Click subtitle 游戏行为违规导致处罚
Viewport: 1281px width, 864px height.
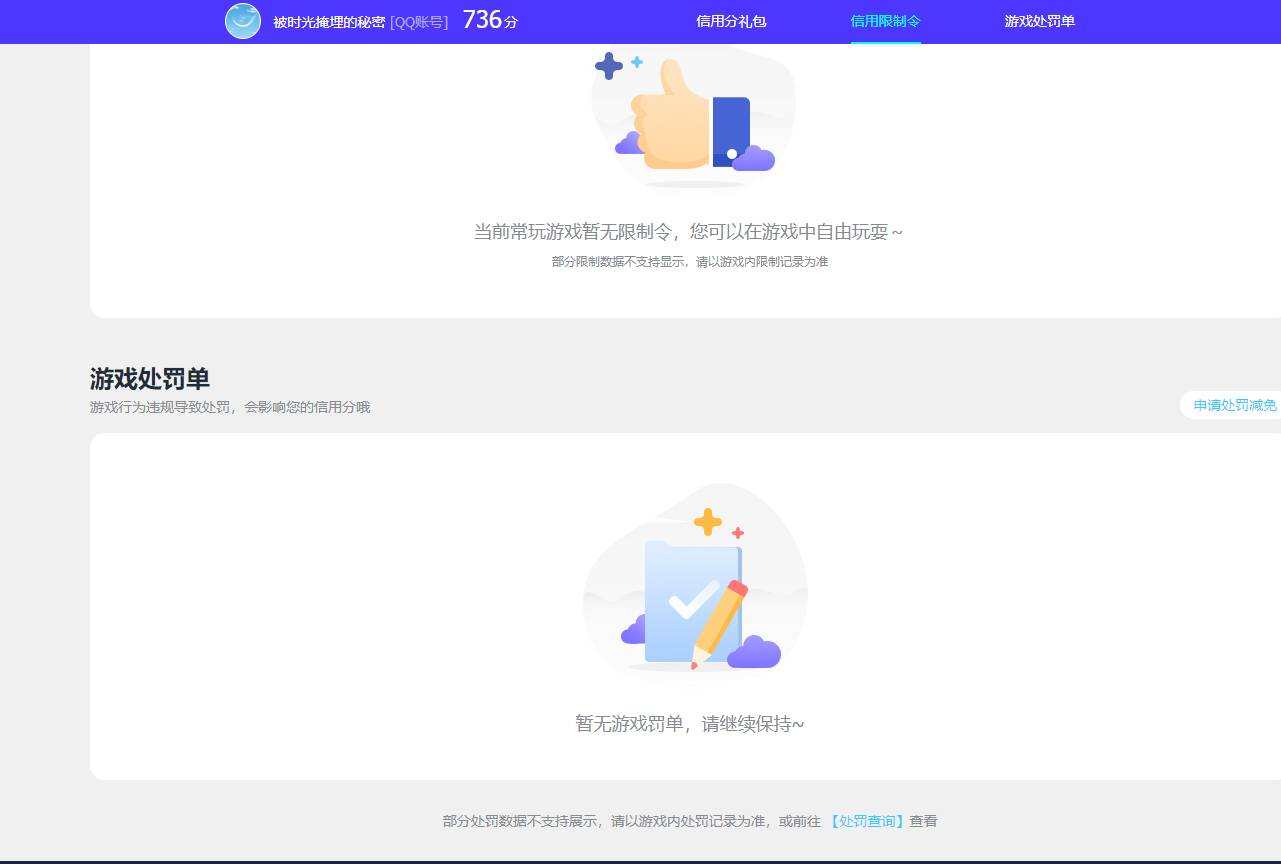tap(162, 407)
